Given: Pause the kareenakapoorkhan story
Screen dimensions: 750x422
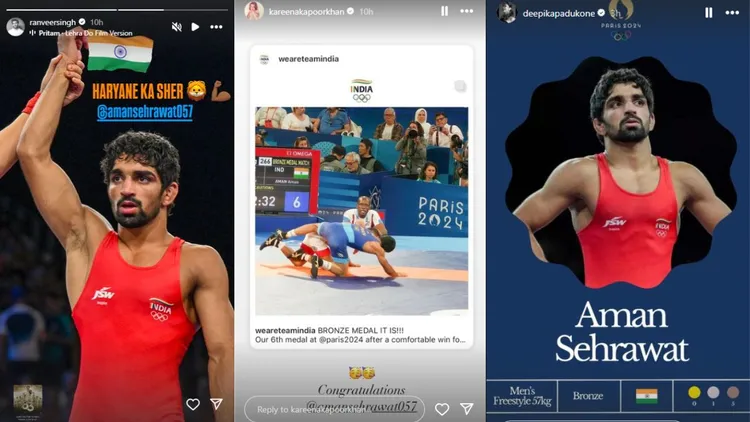Looking at the screenshot, I should pos(444,11).
